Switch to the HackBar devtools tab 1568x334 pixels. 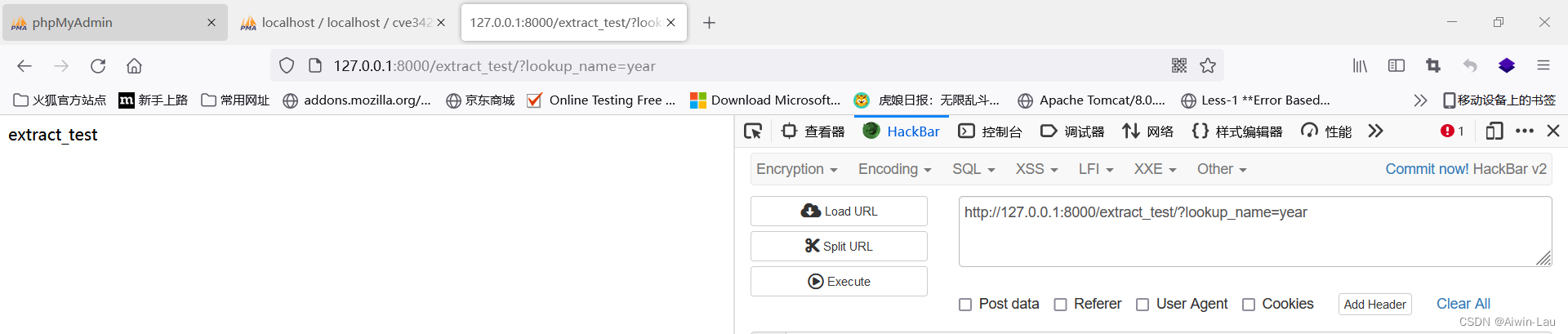tap(902, 131)
